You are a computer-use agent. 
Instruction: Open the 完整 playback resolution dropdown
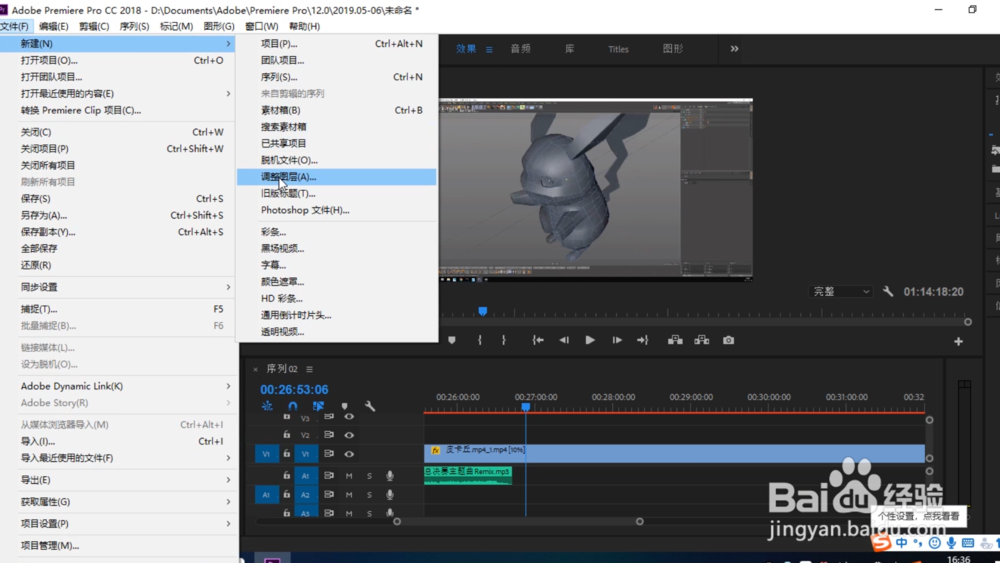tap(841, 291)
